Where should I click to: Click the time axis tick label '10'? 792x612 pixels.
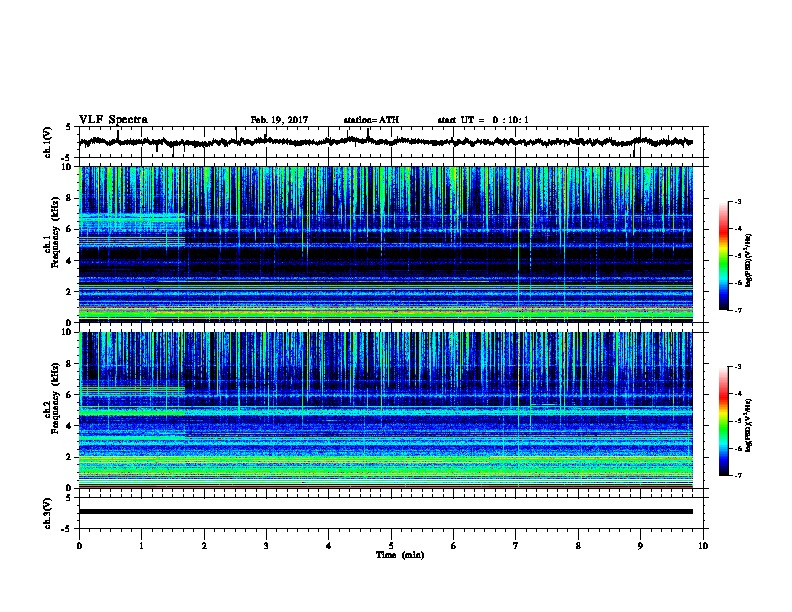[x=703, y=545]
